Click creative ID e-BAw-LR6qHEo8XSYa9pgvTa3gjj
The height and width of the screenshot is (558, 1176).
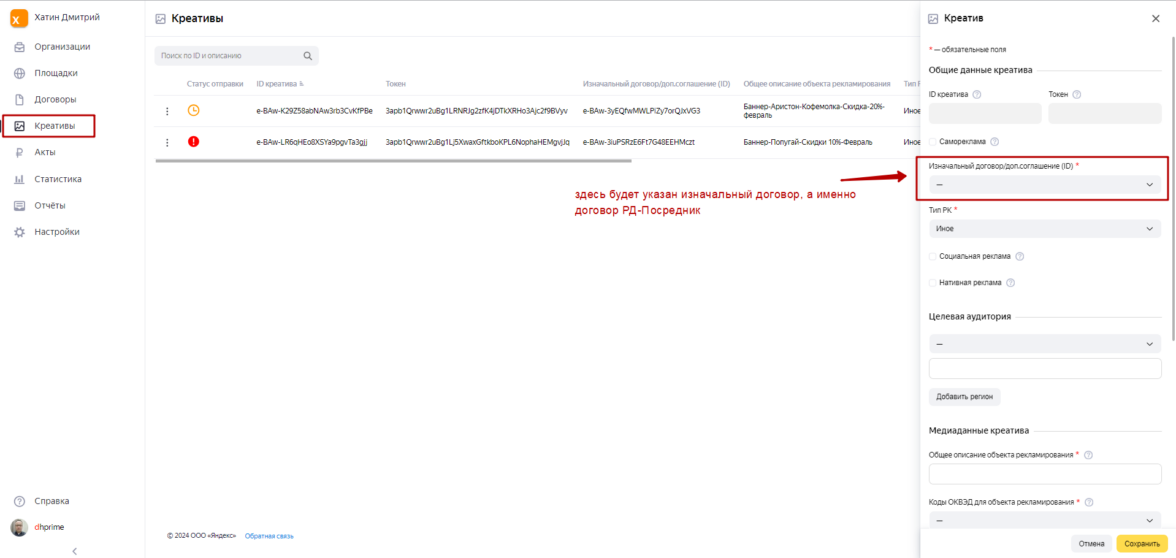click(x=311, y=142)
